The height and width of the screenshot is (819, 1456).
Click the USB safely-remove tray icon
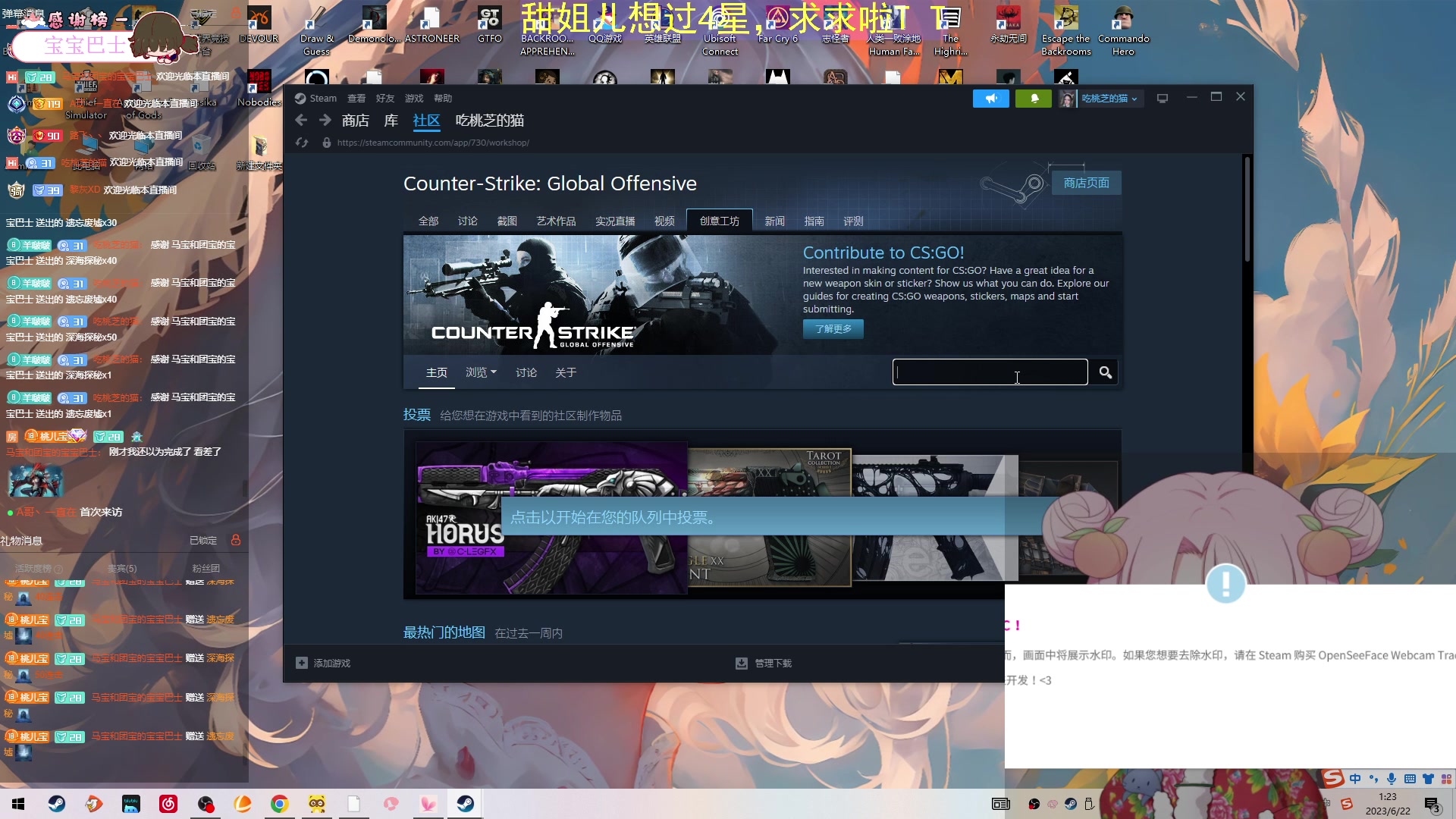(1089, 804)
